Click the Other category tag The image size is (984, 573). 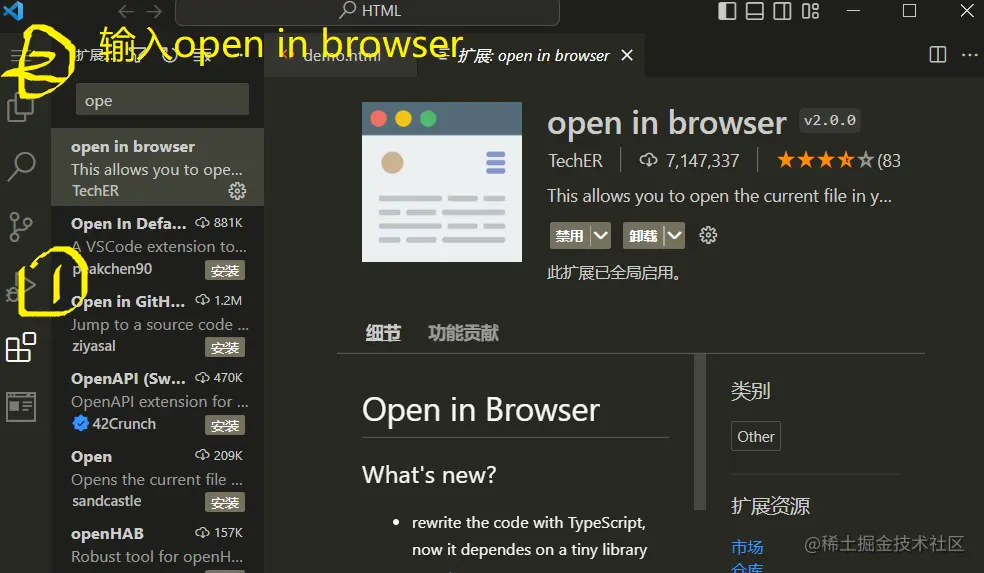[756, 436]
